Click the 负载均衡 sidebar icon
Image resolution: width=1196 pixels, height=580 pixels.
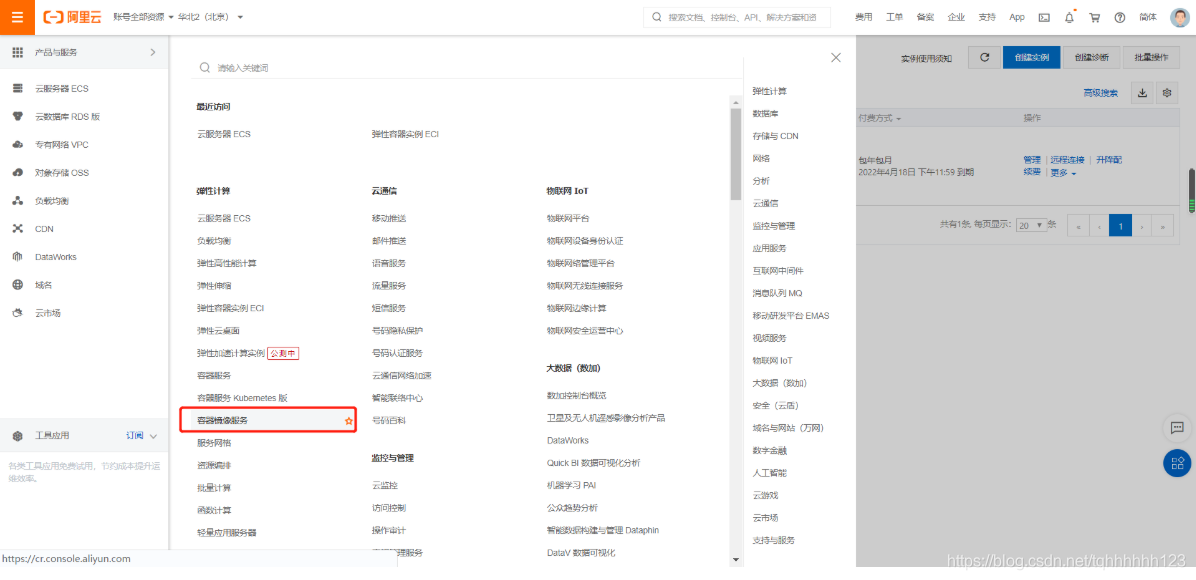(x=18, y=201)
